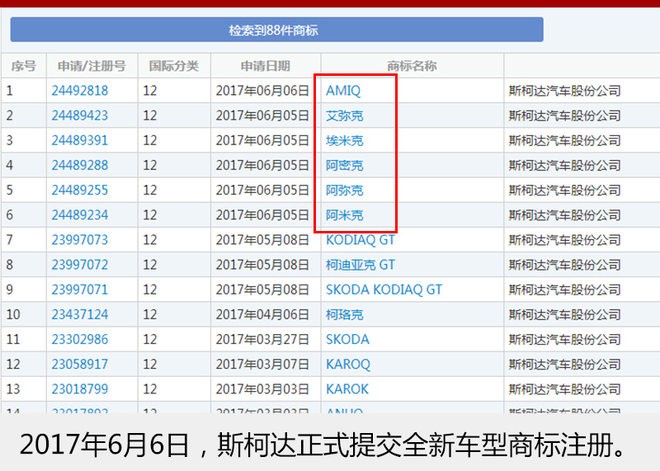
Task: Click the 阿密克 trademark name
Action: click(x=345, y=165)
